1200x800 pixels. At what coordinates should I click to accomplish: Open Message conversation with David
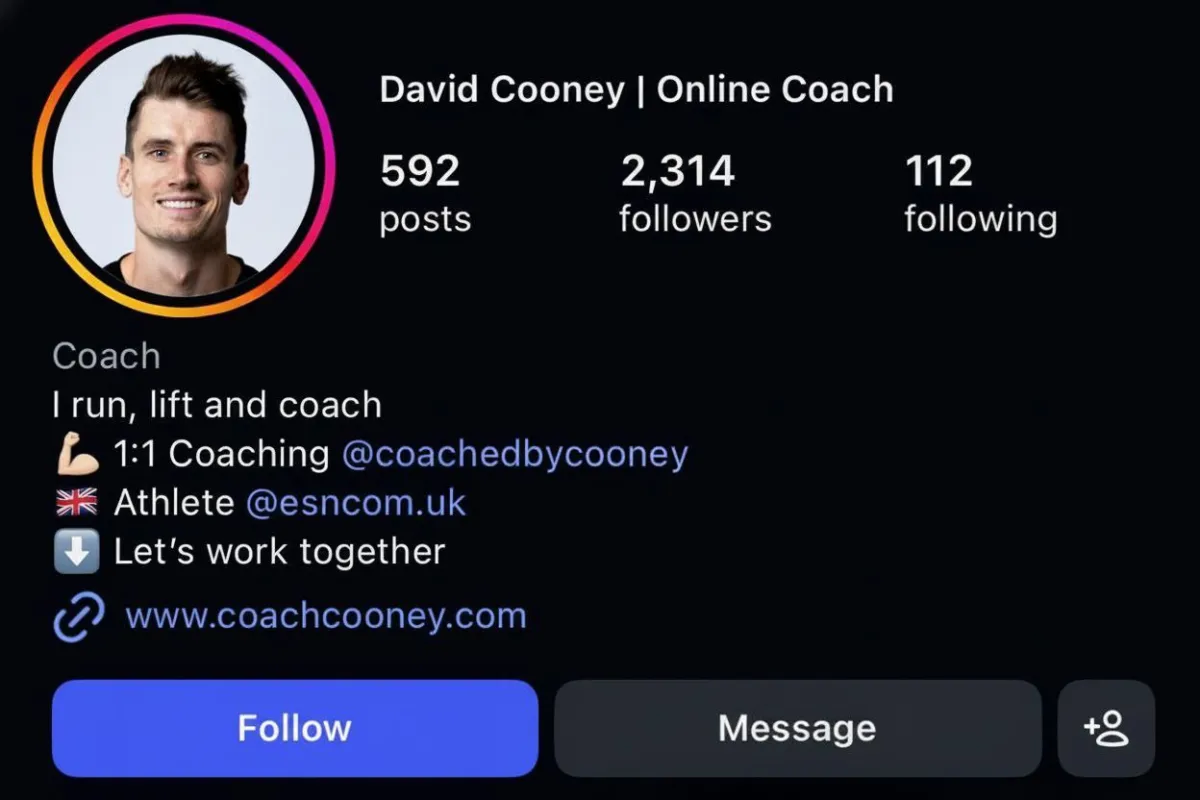797,728
